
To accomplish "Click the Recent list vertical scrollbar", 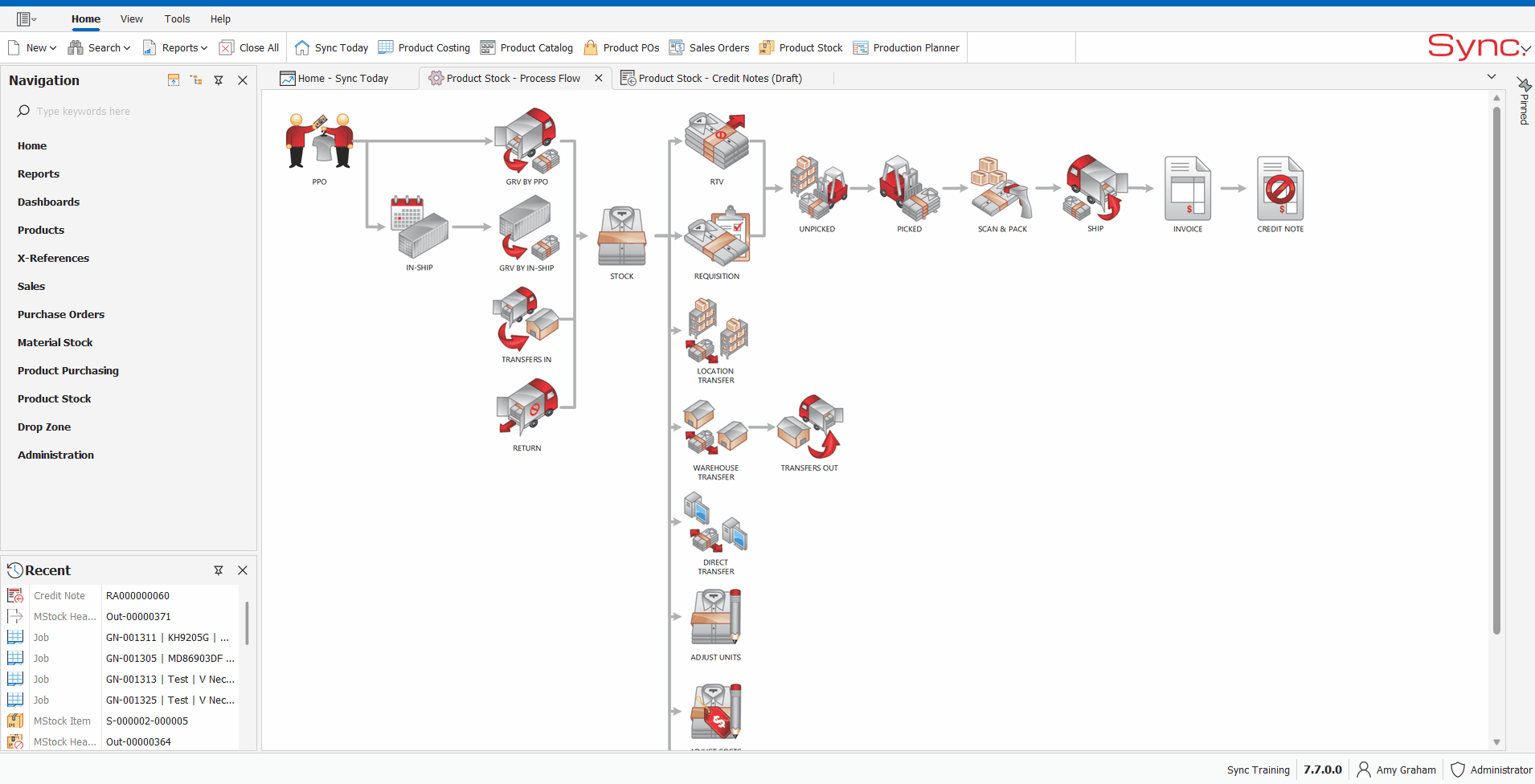I will (247, 623).
